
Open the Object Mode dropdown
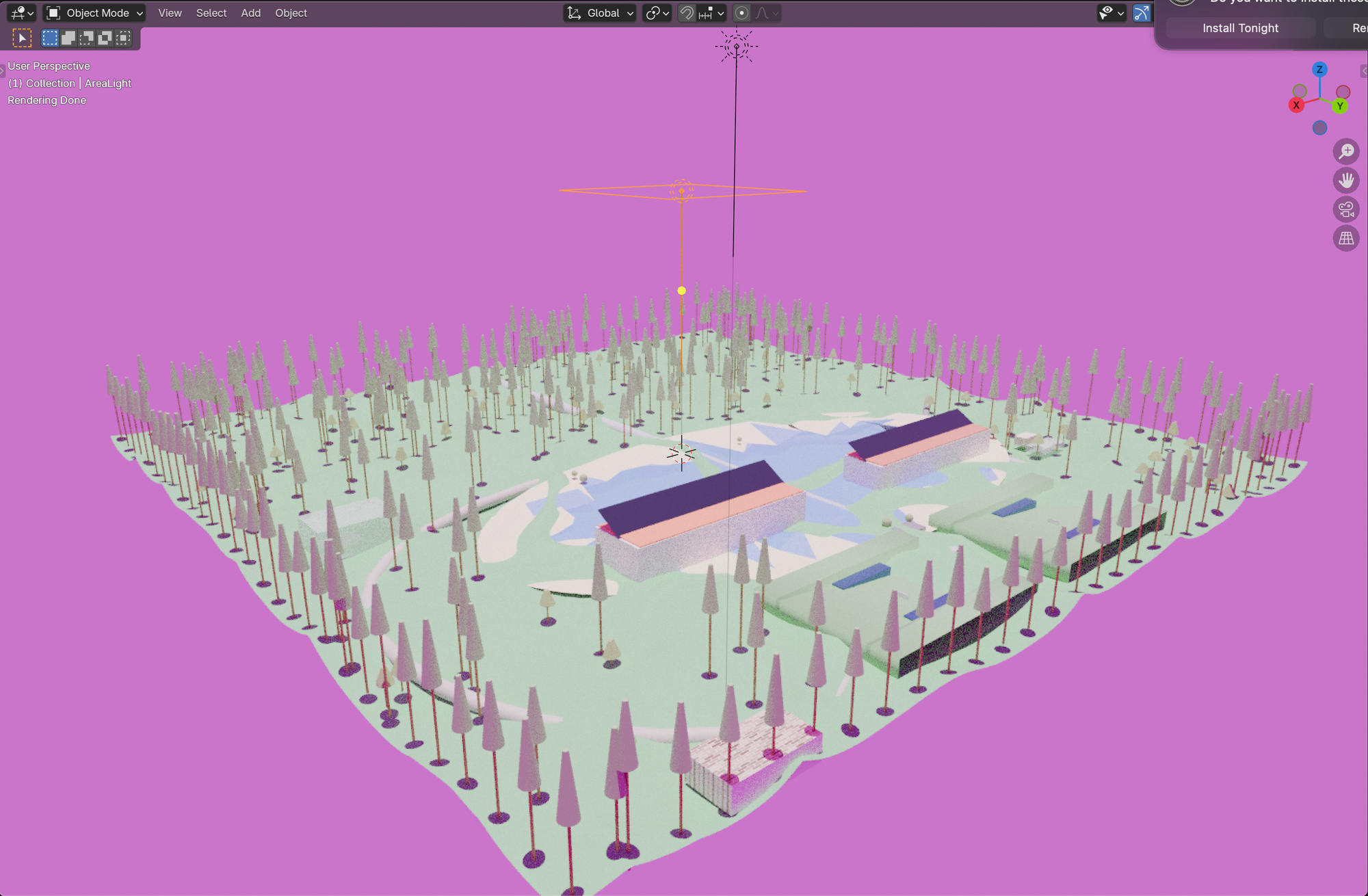pos(95,13)
